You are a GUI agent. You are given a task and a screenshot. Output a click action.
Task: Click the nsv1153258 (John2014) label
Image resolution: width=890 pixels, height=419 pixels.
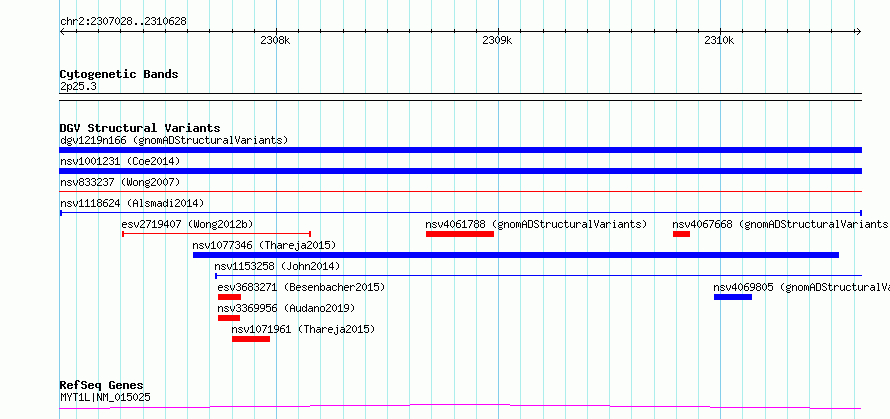277,266
